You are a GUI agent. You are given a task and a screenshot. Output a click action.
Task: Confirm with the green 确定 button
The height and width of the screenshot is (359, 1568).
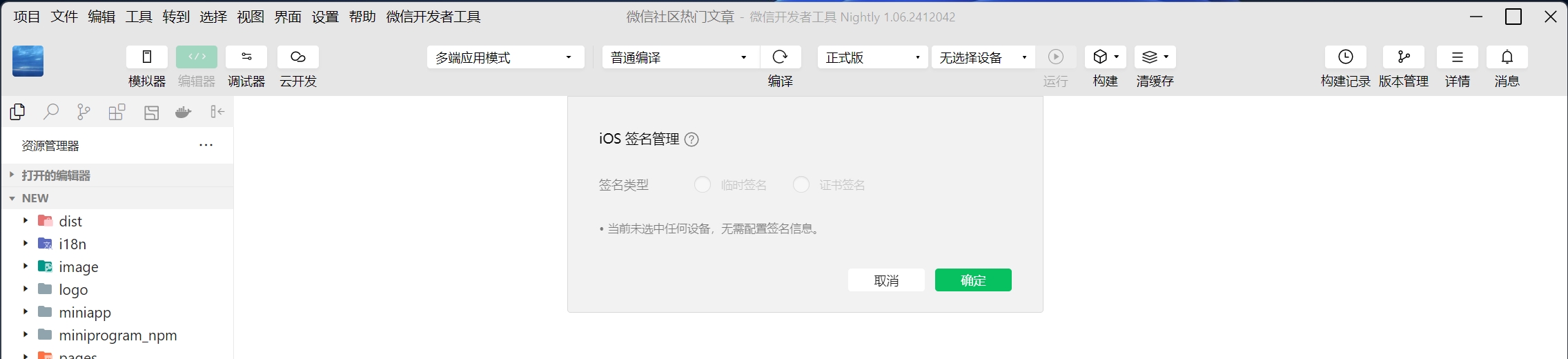click(x=973, y=280)
